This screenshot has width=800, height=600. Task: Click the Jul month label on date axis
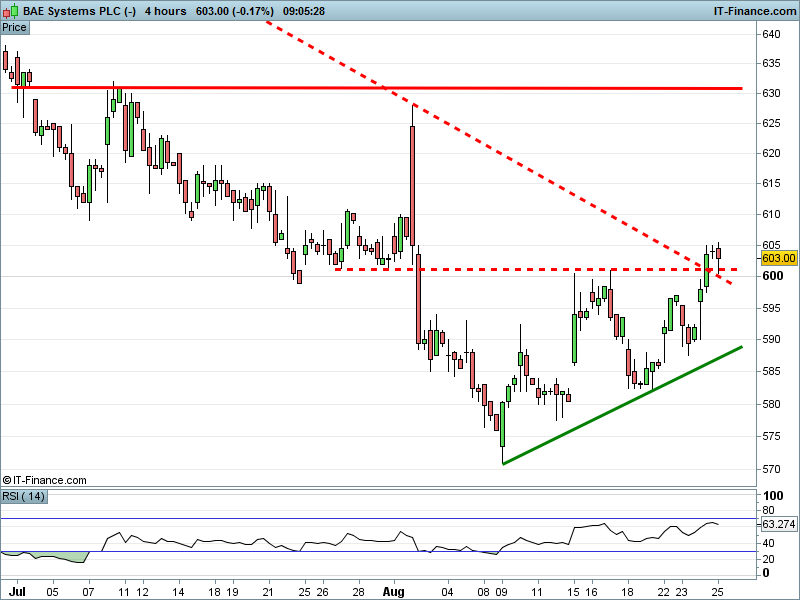(x=17, y=592)
